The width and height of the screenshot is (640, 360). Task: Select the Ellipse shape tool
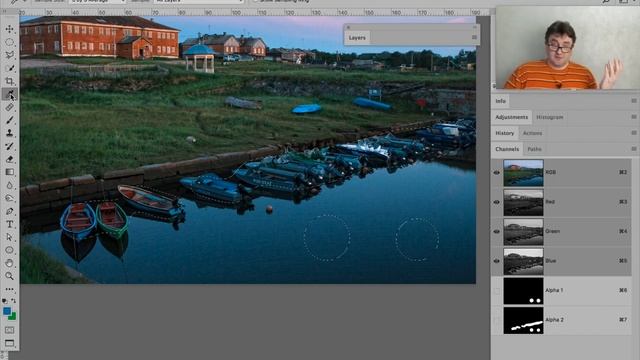(9, 250)
